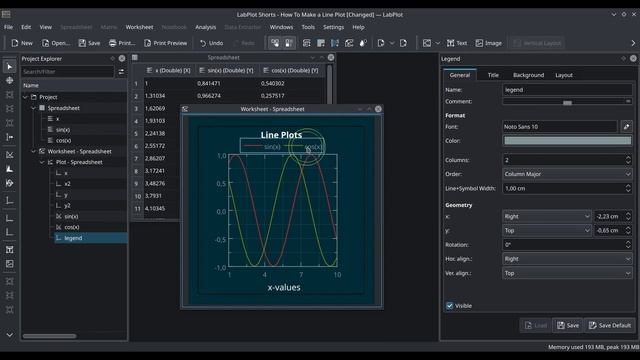The height and width of the screenshot is (360, 640).
Task: Click the new notebook toolbar icon
Action: tap(363, 43)
